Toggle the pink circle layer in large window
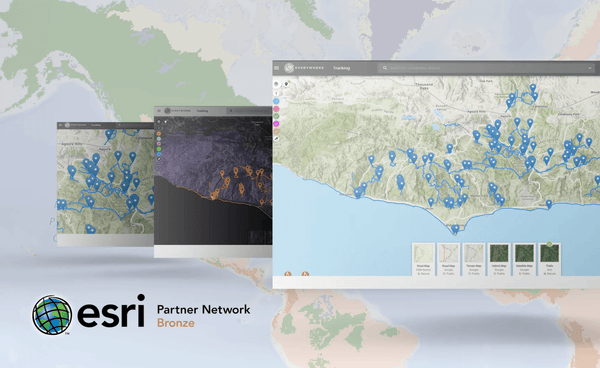This screenshot has width=600, height=368. [276, 109]
